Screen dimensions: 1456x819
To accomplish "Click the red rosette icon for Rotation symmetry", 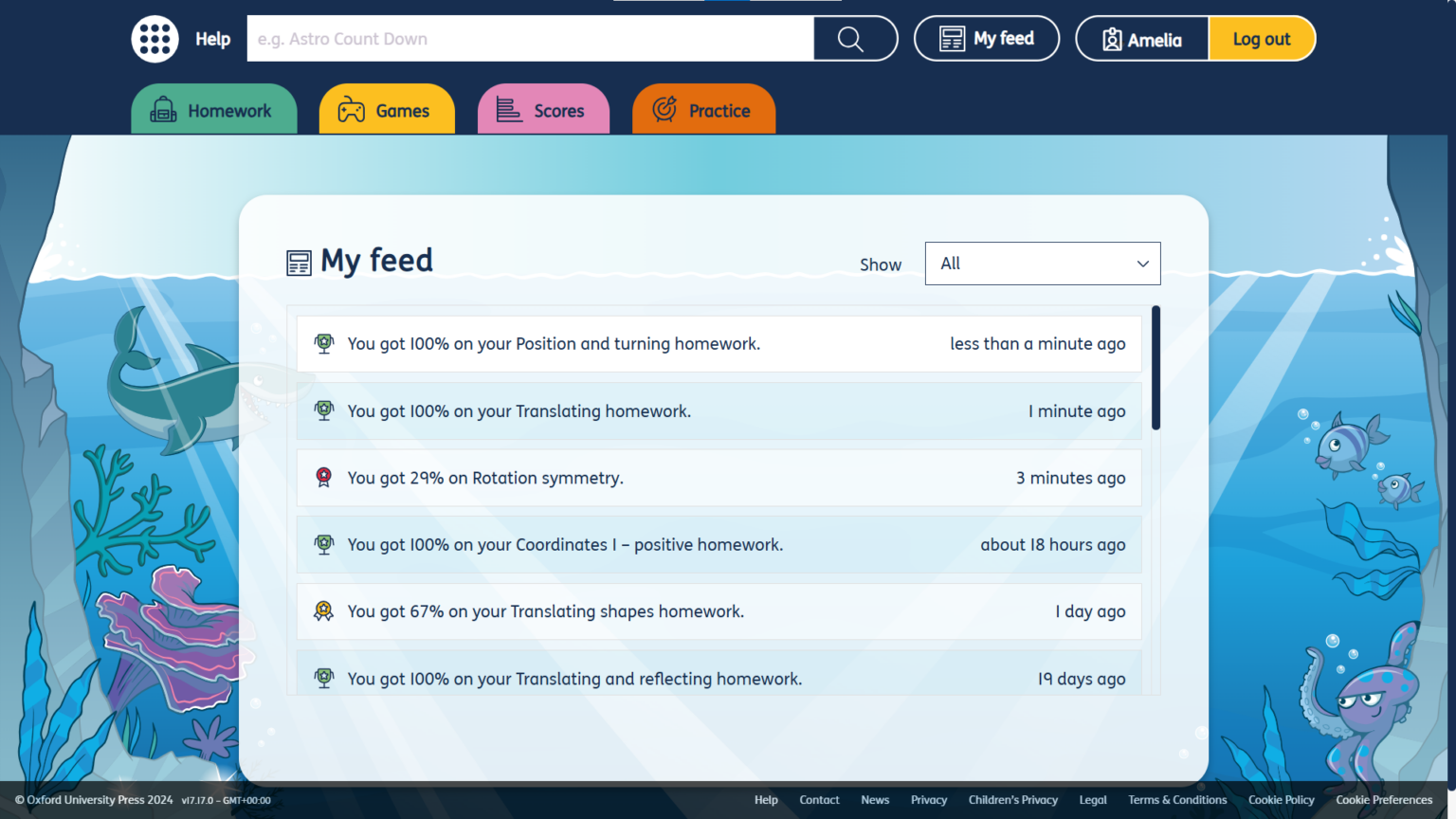I will pyautogui.click(x=324, y=478).
